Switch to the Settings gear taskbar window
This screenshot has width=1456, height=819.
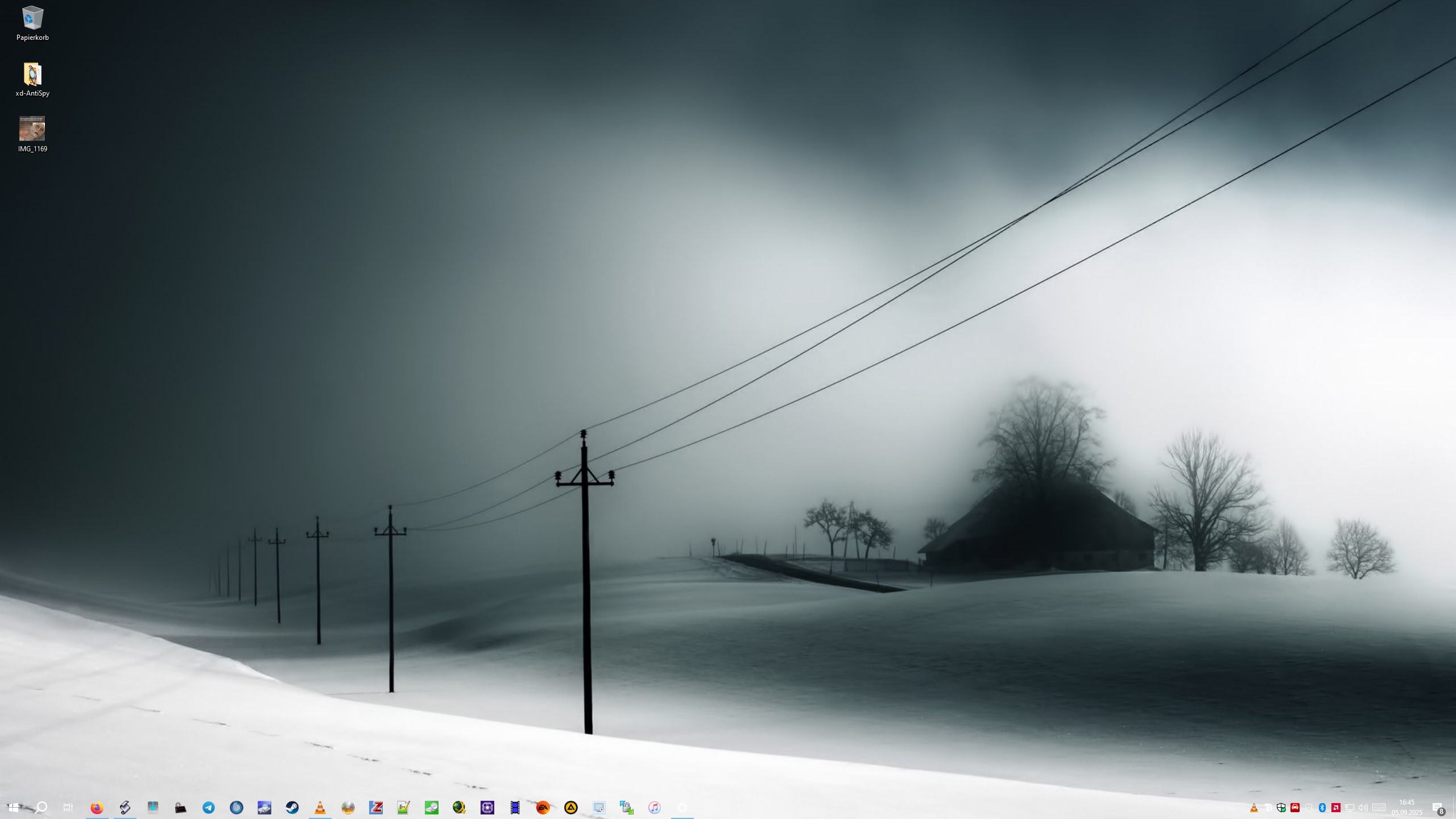[682, 807]
